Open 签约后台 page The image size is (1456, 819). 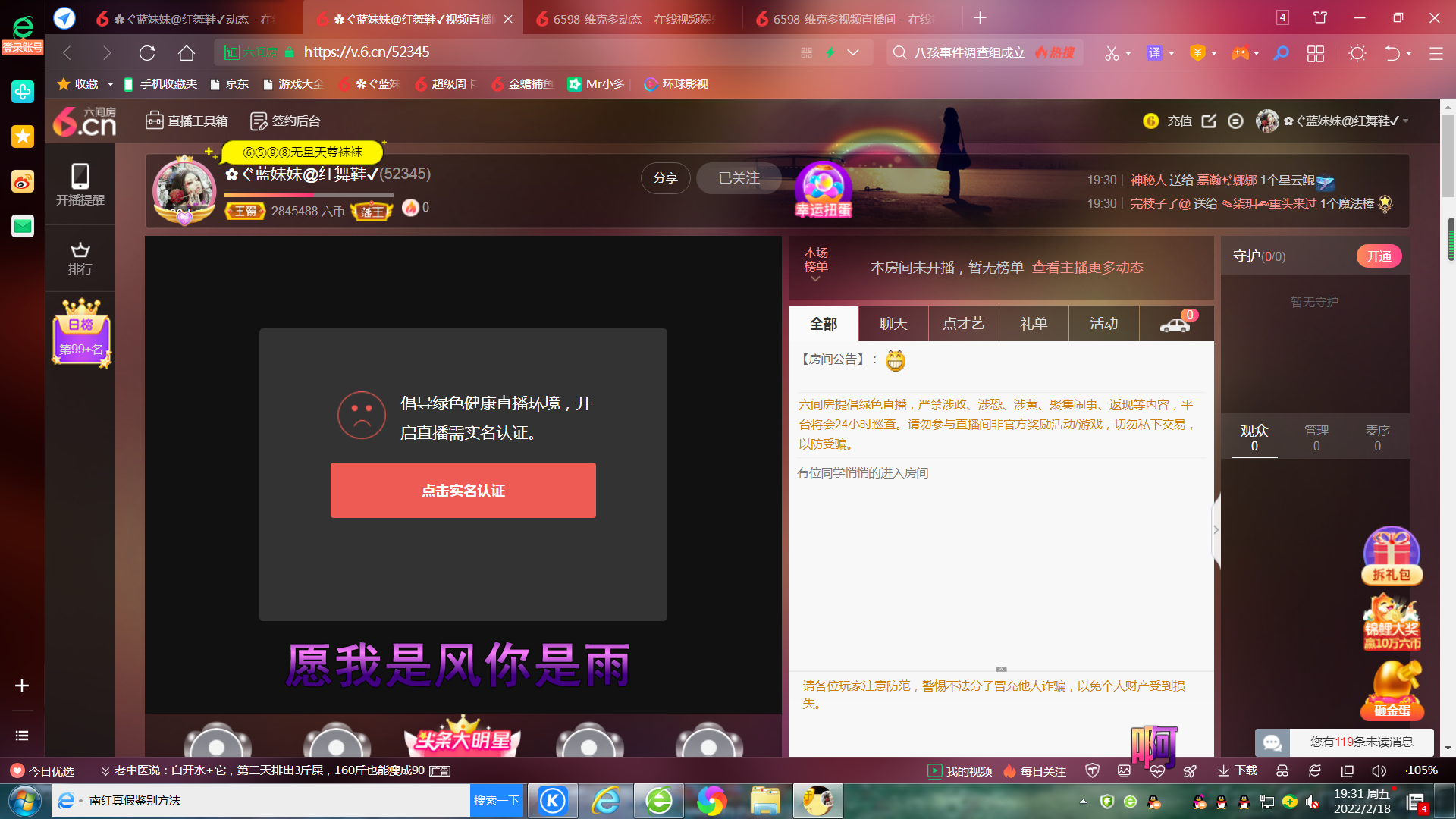point(285,121)
